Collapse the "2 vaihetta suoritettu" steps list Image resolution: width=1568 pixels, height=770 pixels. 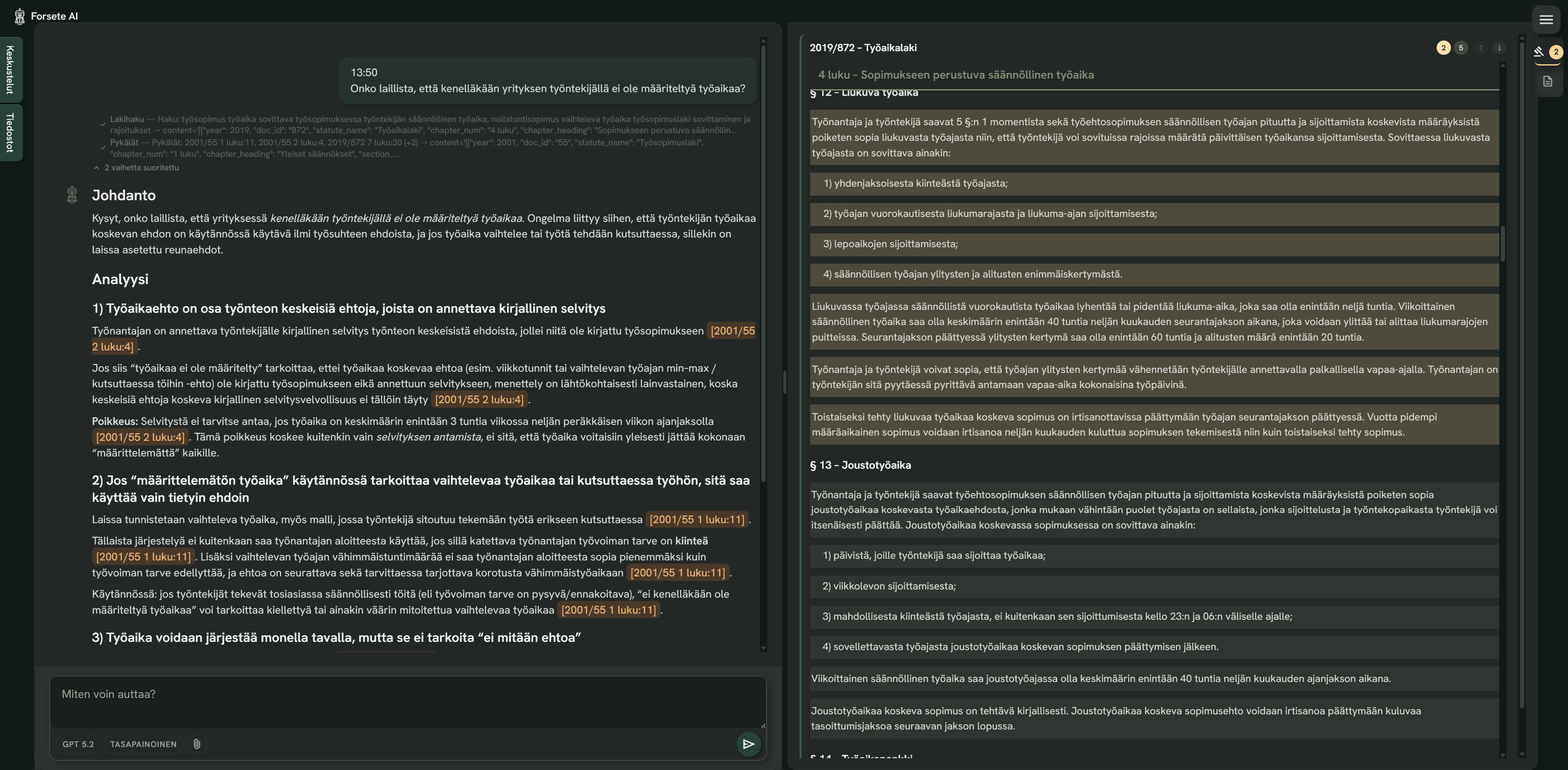pos(137,167)
